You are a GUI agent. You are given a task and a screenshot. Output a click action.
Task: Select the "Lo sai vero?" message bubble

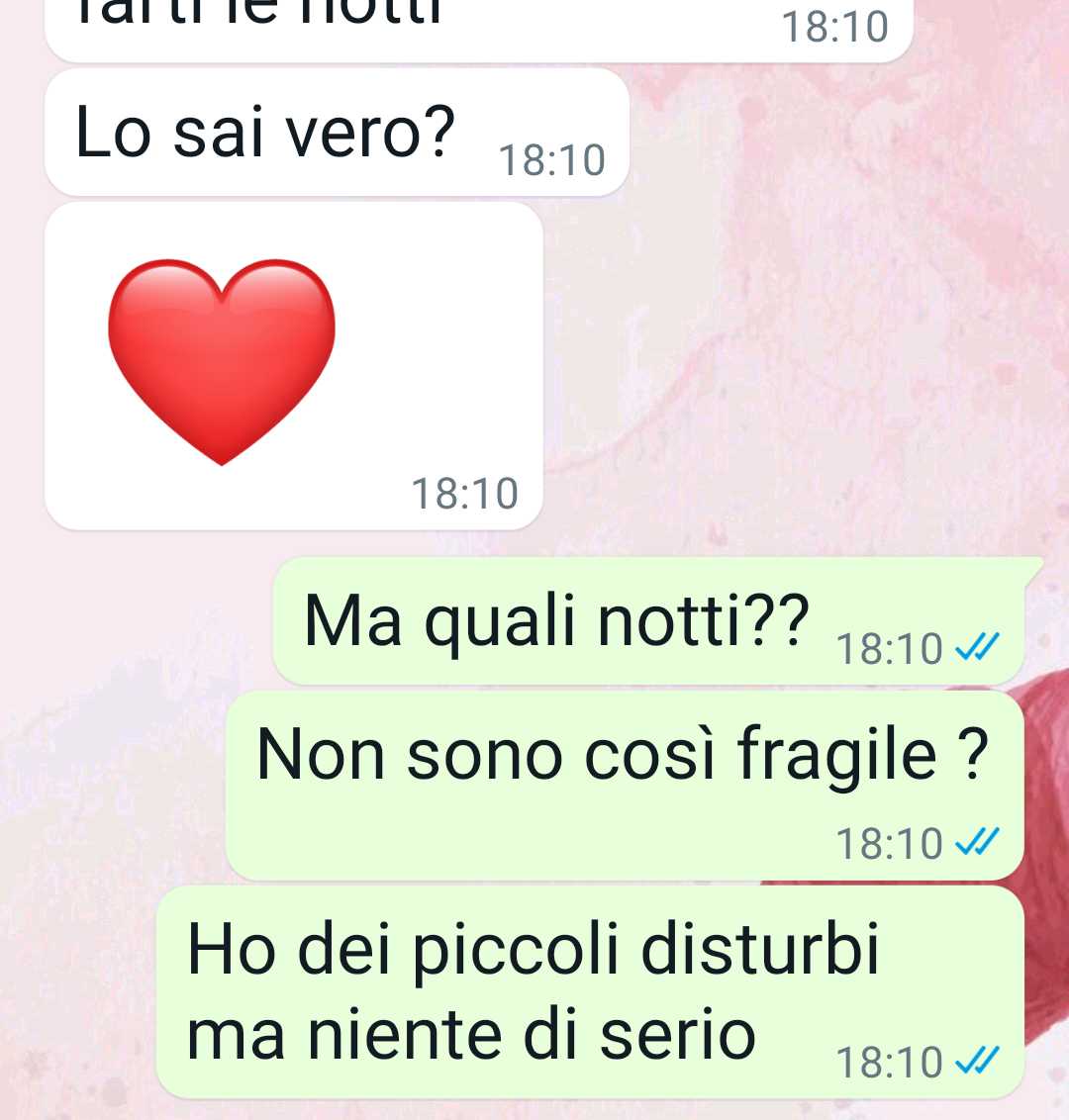[x=337, y=133]
